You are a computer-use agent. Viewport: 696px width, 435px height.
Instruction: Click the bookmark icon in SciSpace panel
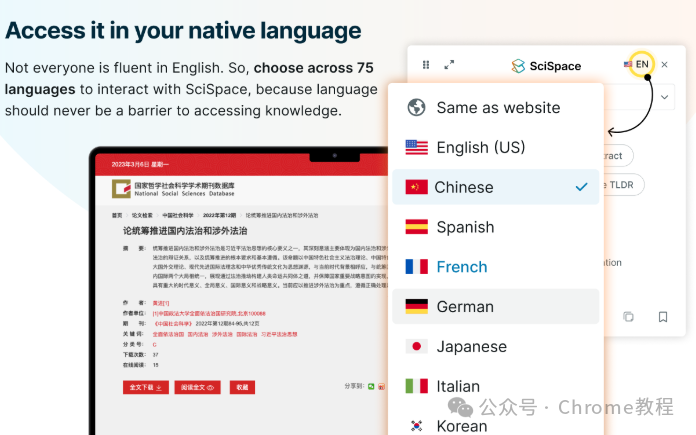[663, 316]
